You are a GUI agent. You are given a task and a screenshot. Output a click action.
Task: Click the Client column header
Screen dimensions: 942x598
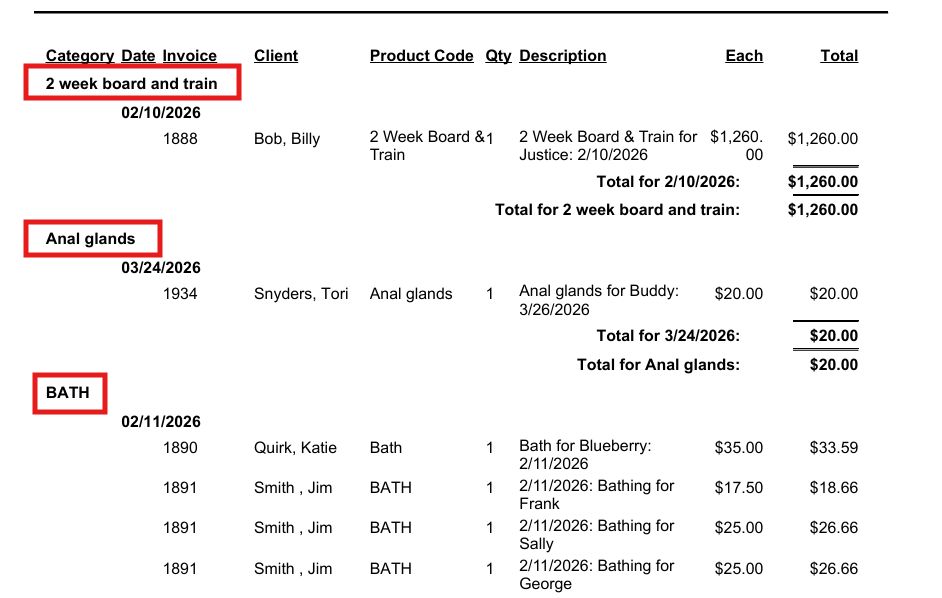(x=276, y=56)
